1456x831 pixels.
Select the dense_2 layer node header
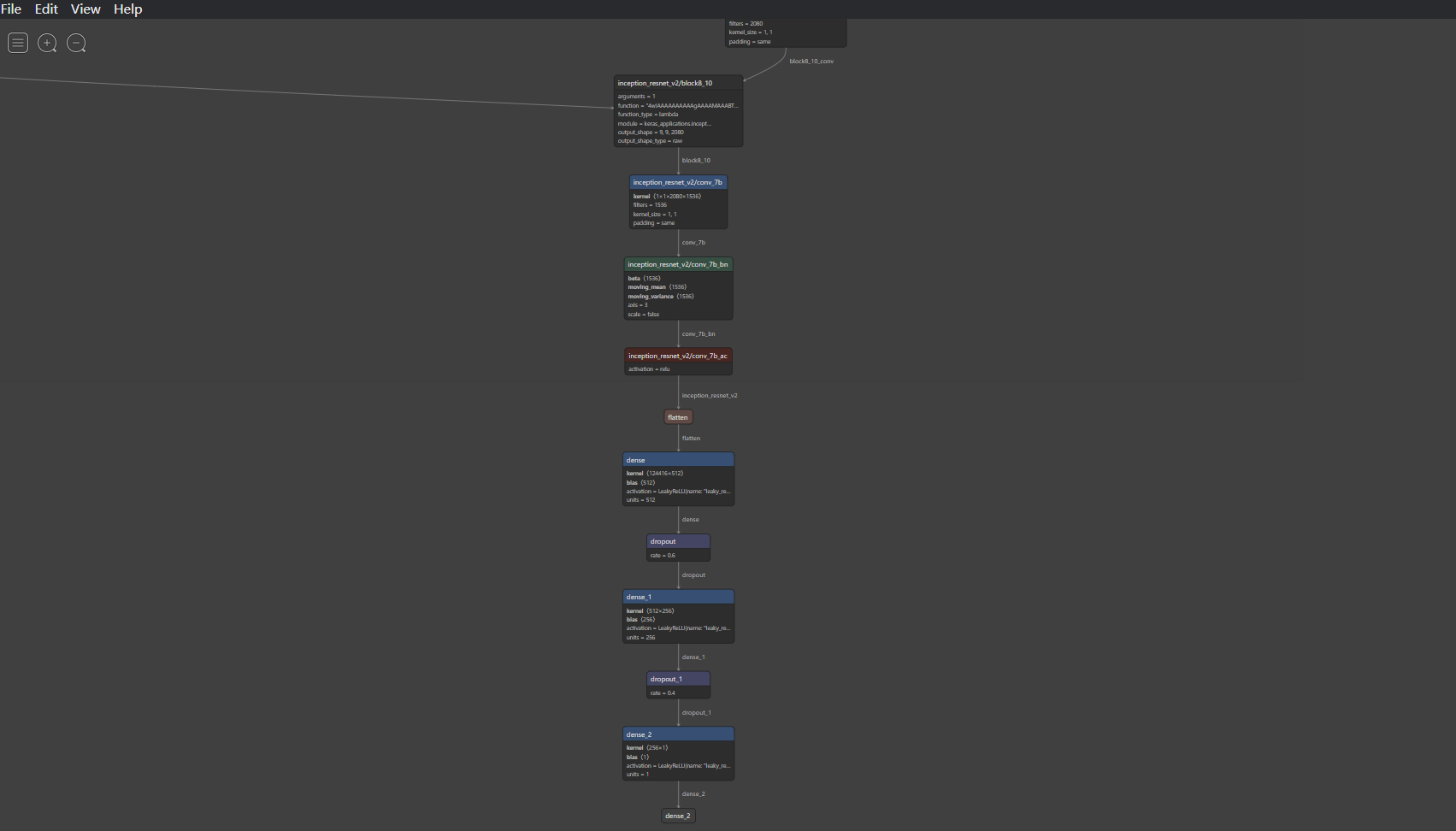pyautogui.click(x=678, y=734)
